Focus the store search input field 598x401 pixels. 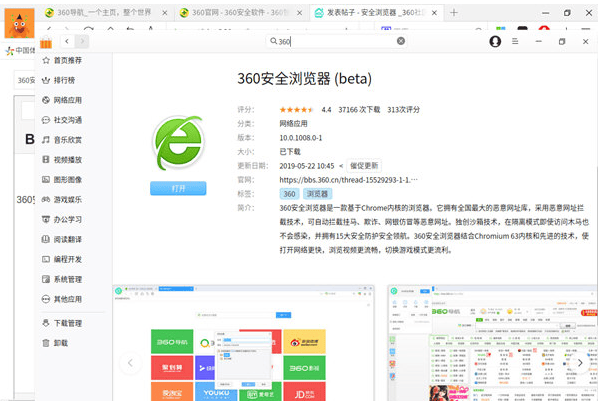pos(337,41)
